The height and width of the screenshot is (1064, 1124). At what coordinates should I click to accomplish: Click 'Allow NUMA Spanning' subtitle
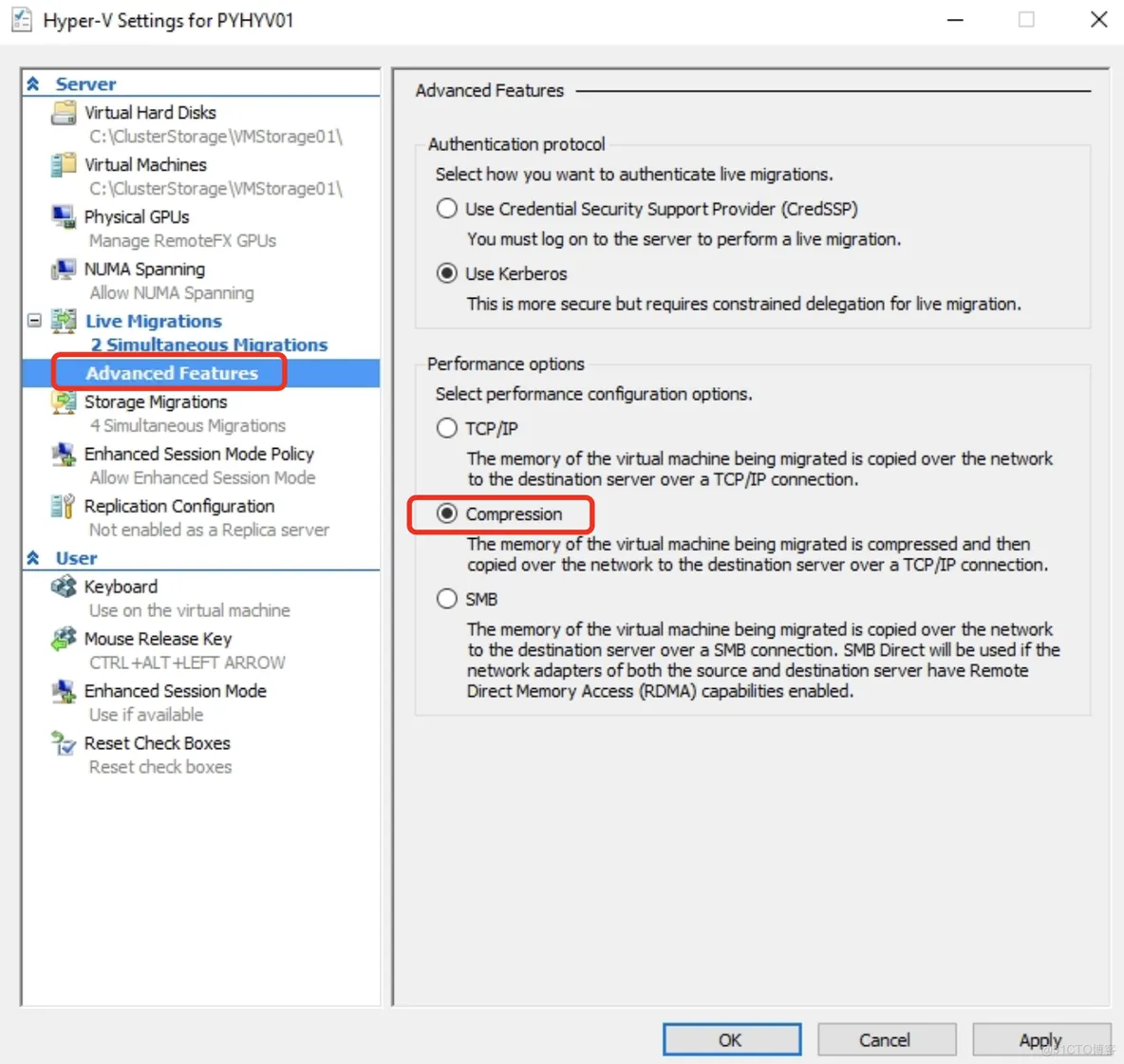pos(172,293)
